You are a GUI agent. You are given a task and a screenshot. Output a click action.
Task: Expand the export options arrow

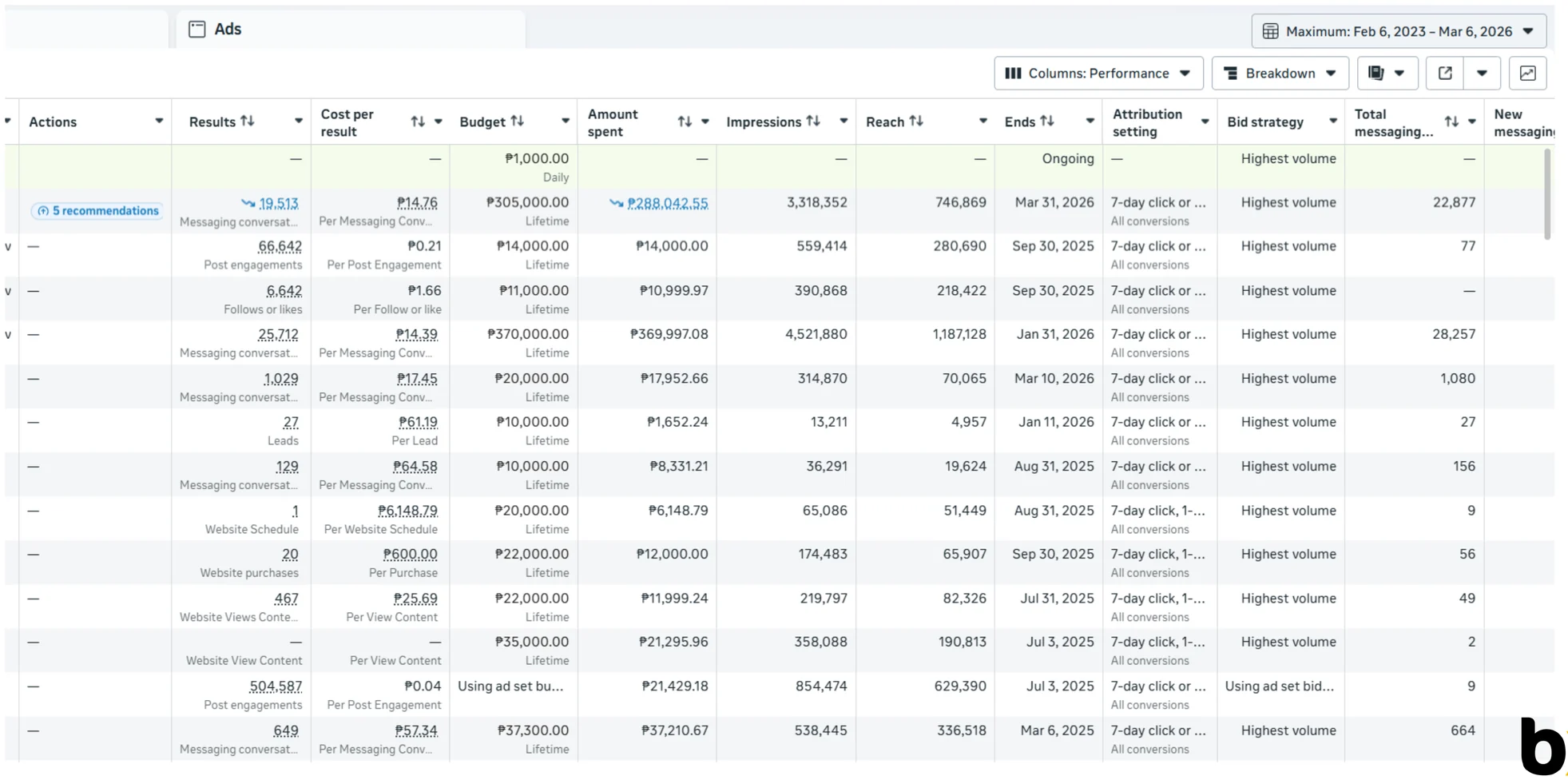1482,74
